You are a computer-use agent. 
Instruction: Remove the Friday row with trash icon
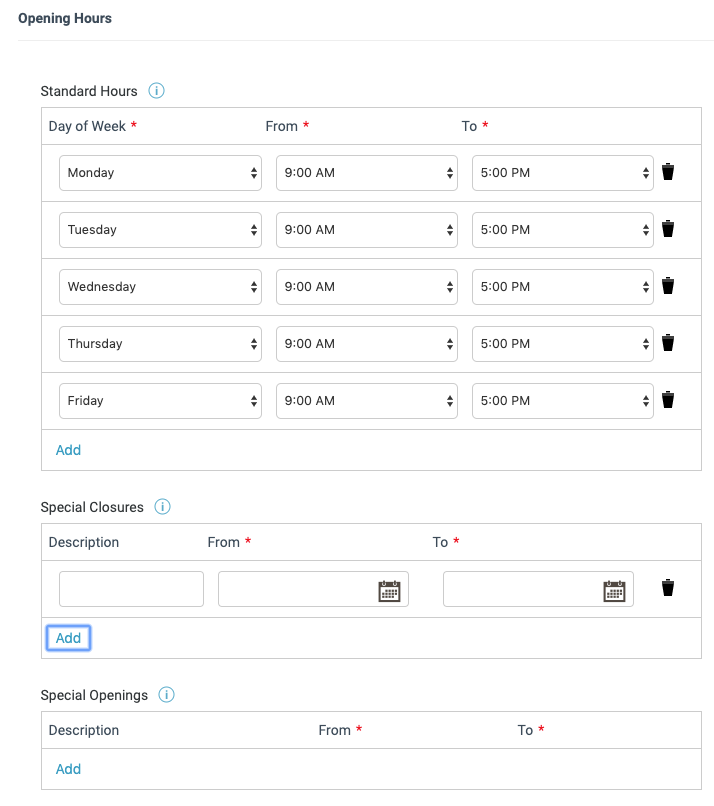(x=667, y=400)
